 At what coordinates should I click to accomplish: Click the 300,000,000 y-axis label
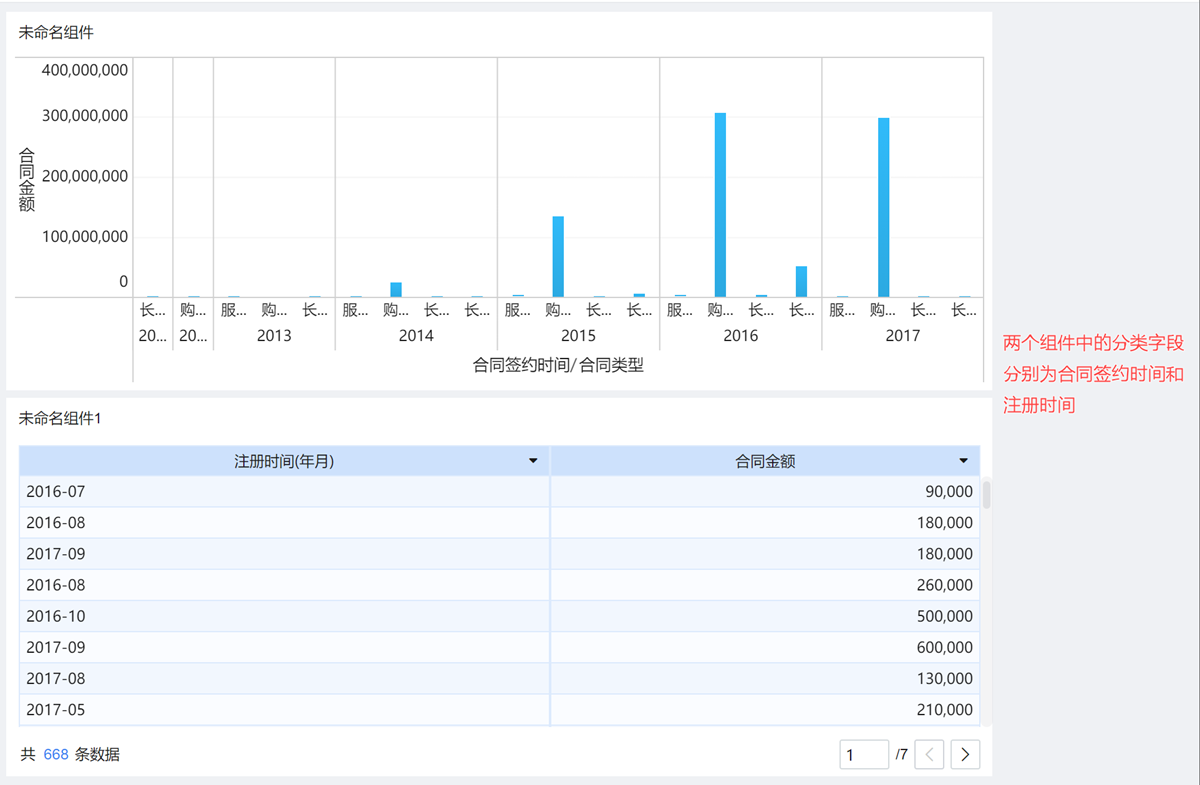coord(84,116)
